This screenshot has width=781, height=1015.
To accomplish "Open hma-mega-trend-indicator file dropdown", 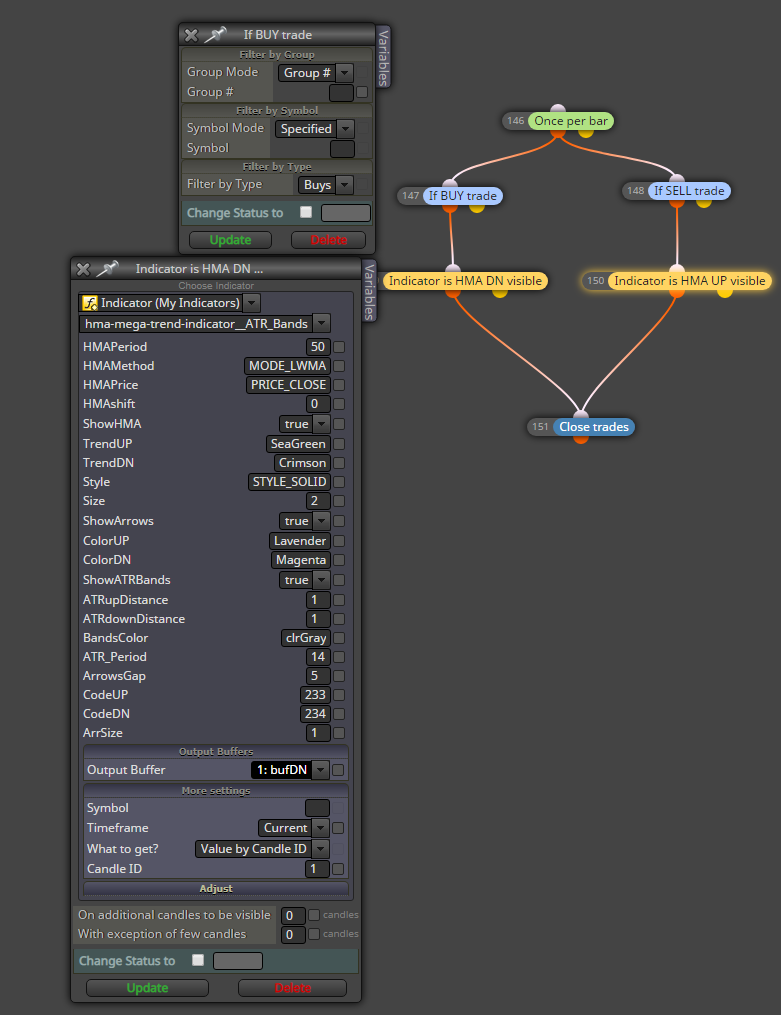I will pos(322,323).
